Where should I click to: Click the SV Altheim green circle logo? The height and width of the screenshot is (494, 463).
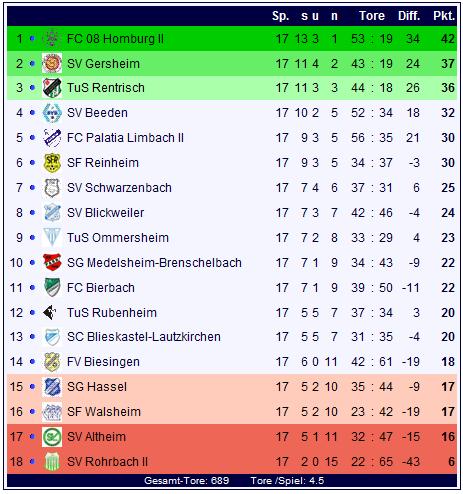pyautogui.click(x=52, y=437)
